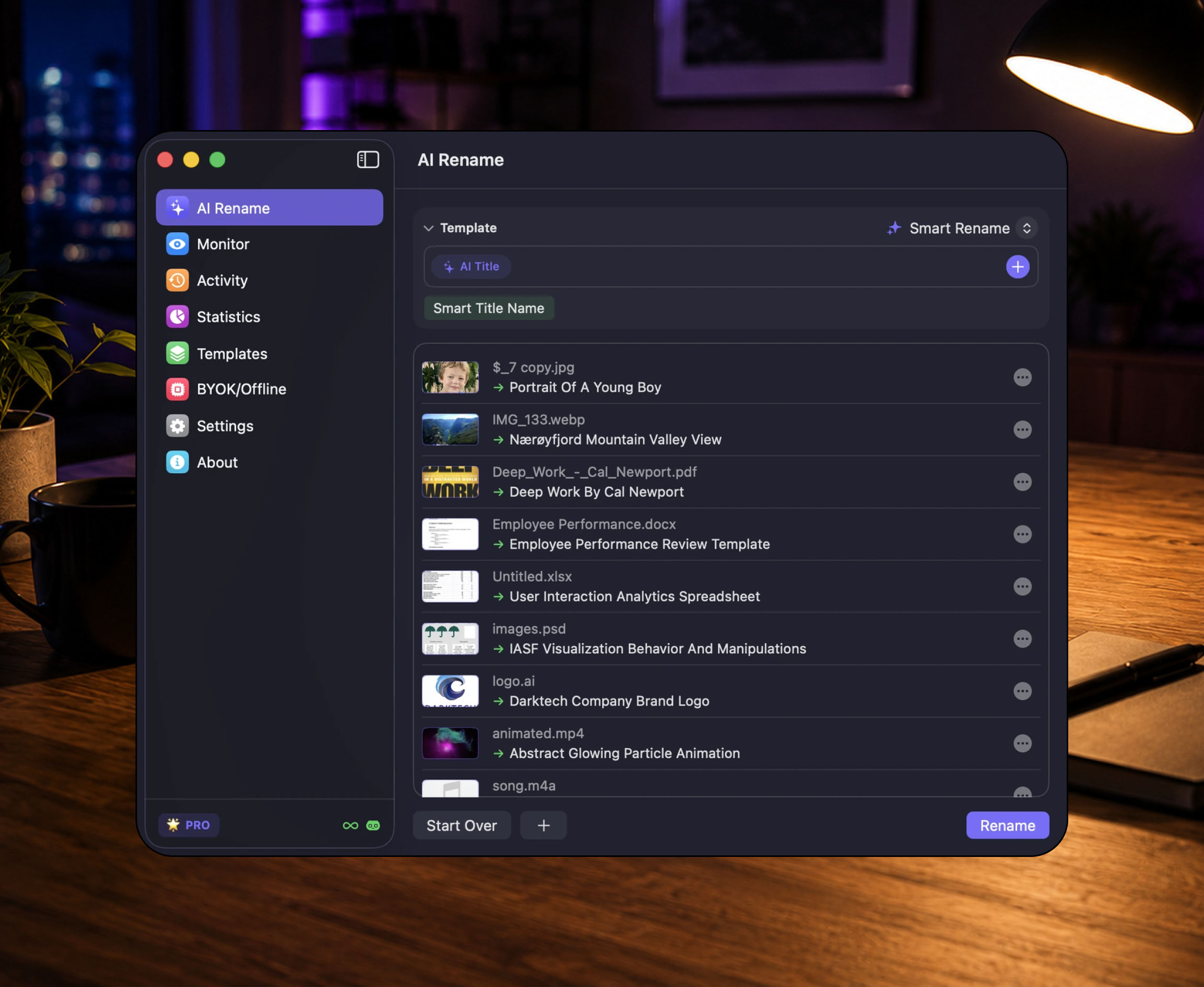Screen dimensions: 1204x987
Task: Add files with bottom plus button
Action: [544, 826]
